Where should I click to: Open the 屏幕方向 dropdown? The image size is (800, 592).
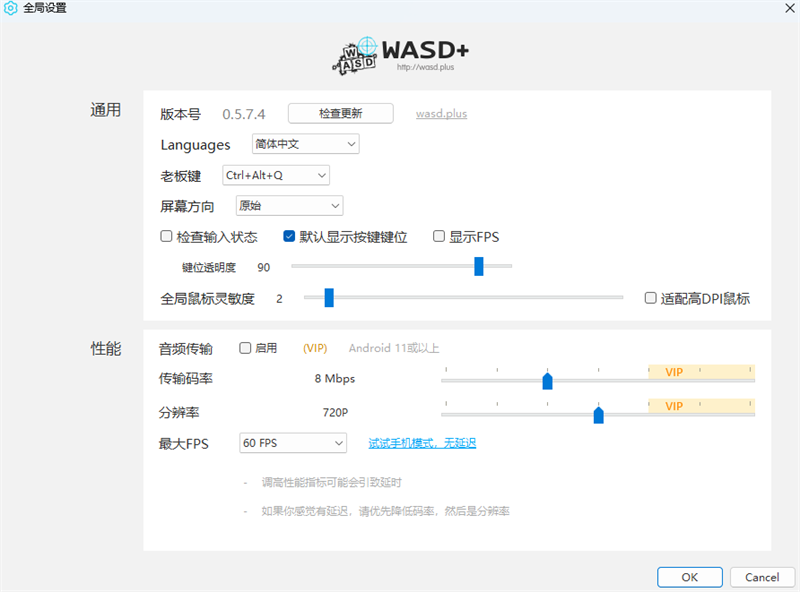pos(289,205)
